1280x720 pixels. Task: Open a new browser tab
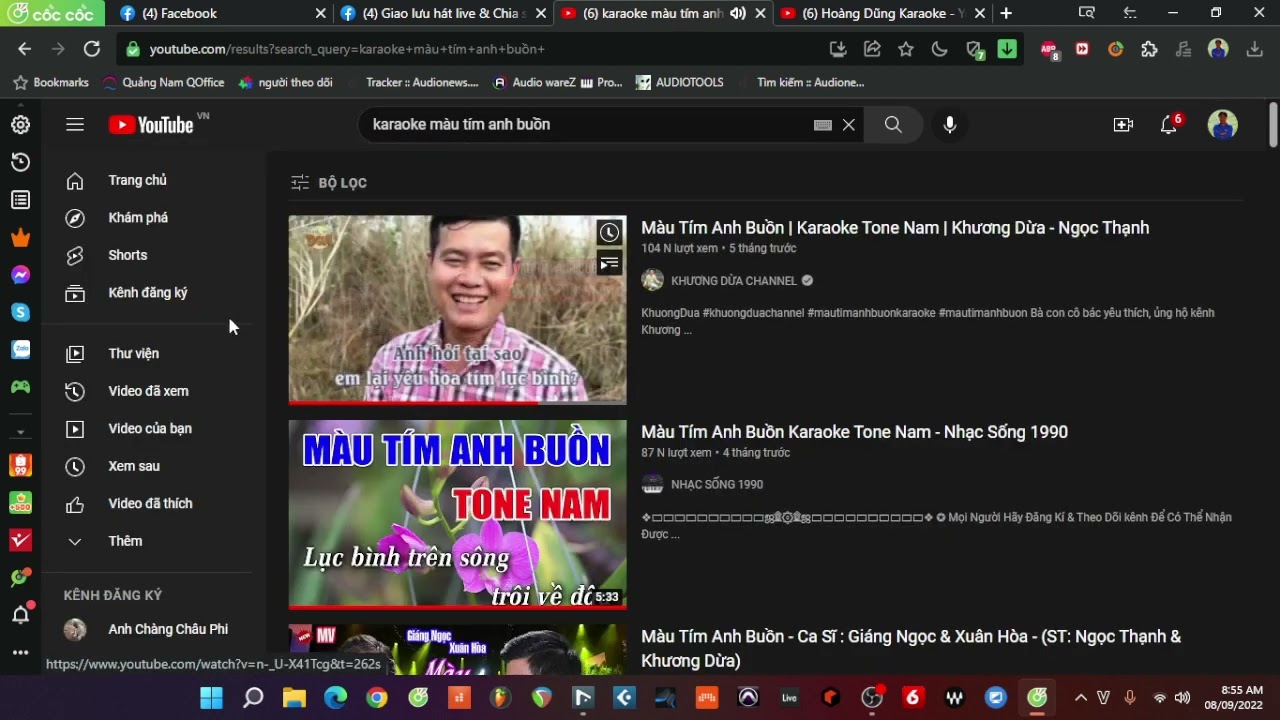click(1006, 13)
